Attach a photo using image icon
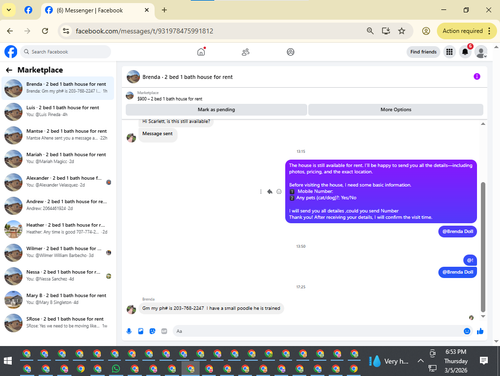 [x=141, y=331]
